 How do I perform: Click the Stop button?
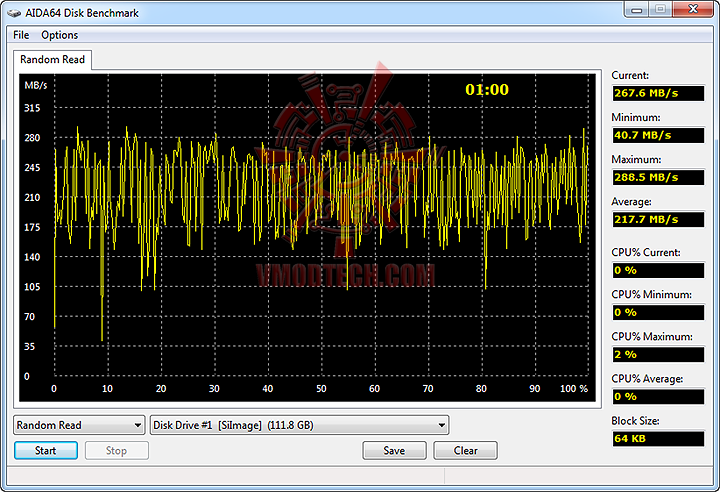(117, 451)
